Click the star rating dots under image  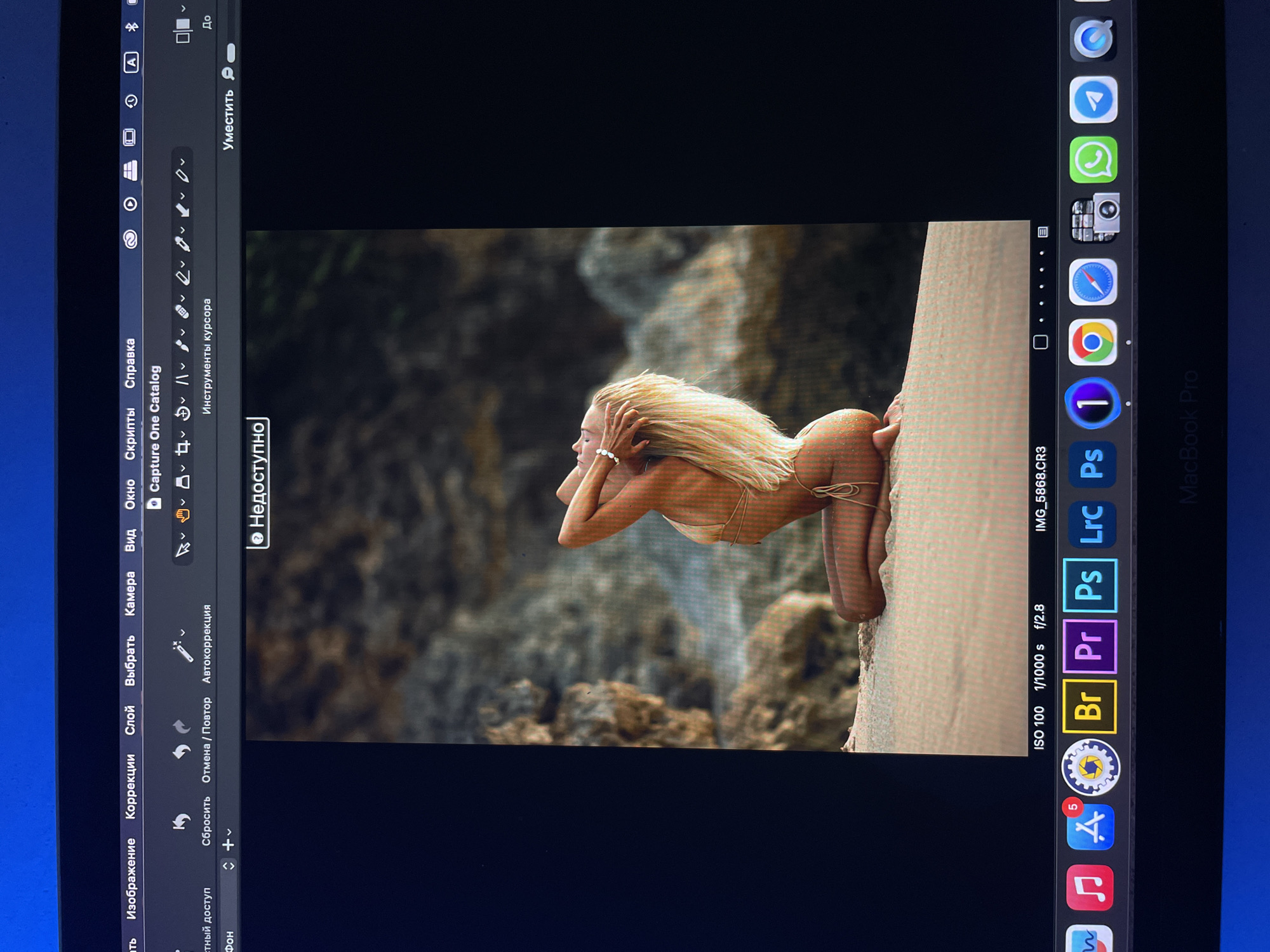coord(1041,287)
